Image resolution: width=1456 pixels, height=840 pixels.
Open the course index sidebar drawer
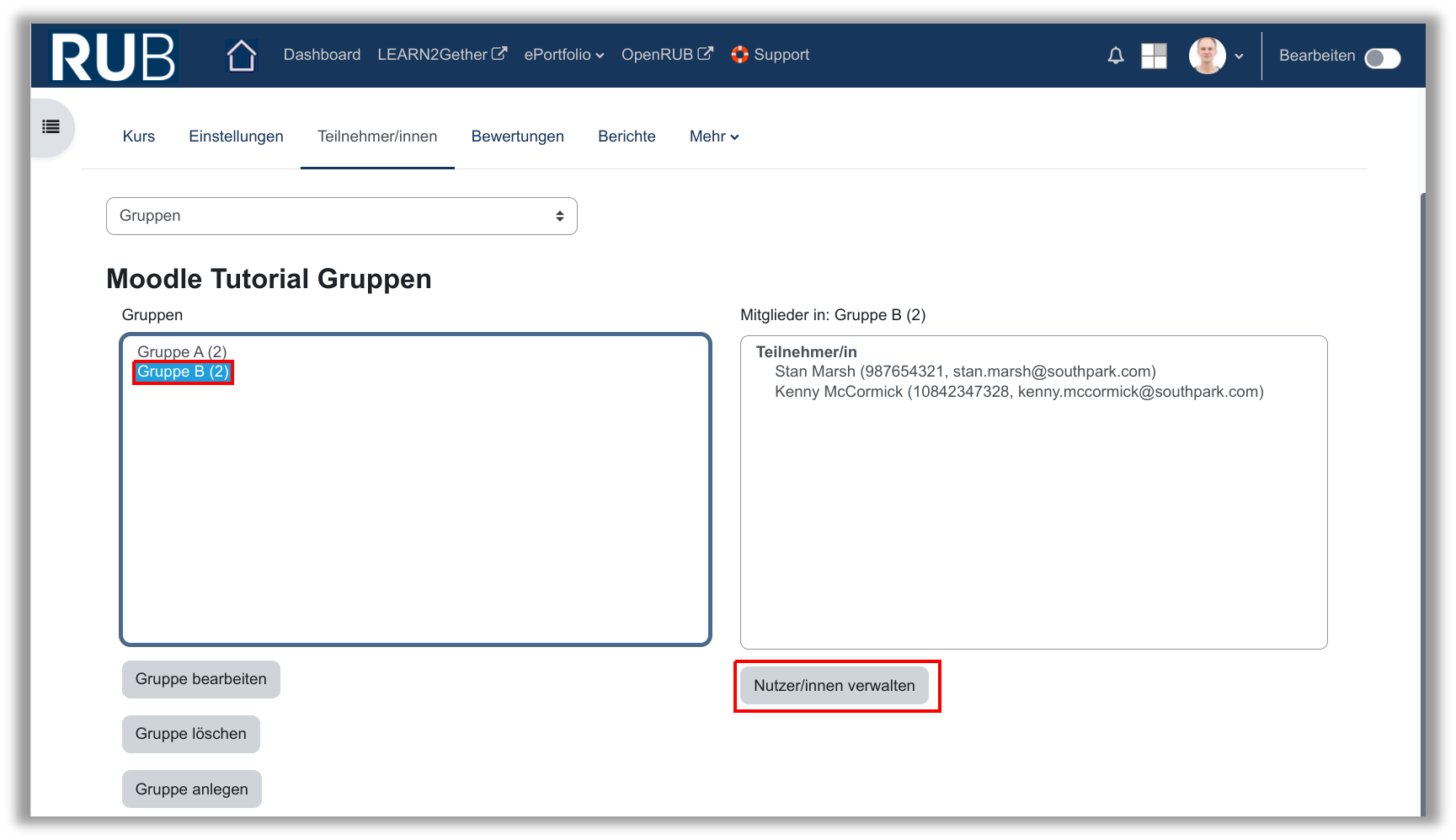pos(51,127)
